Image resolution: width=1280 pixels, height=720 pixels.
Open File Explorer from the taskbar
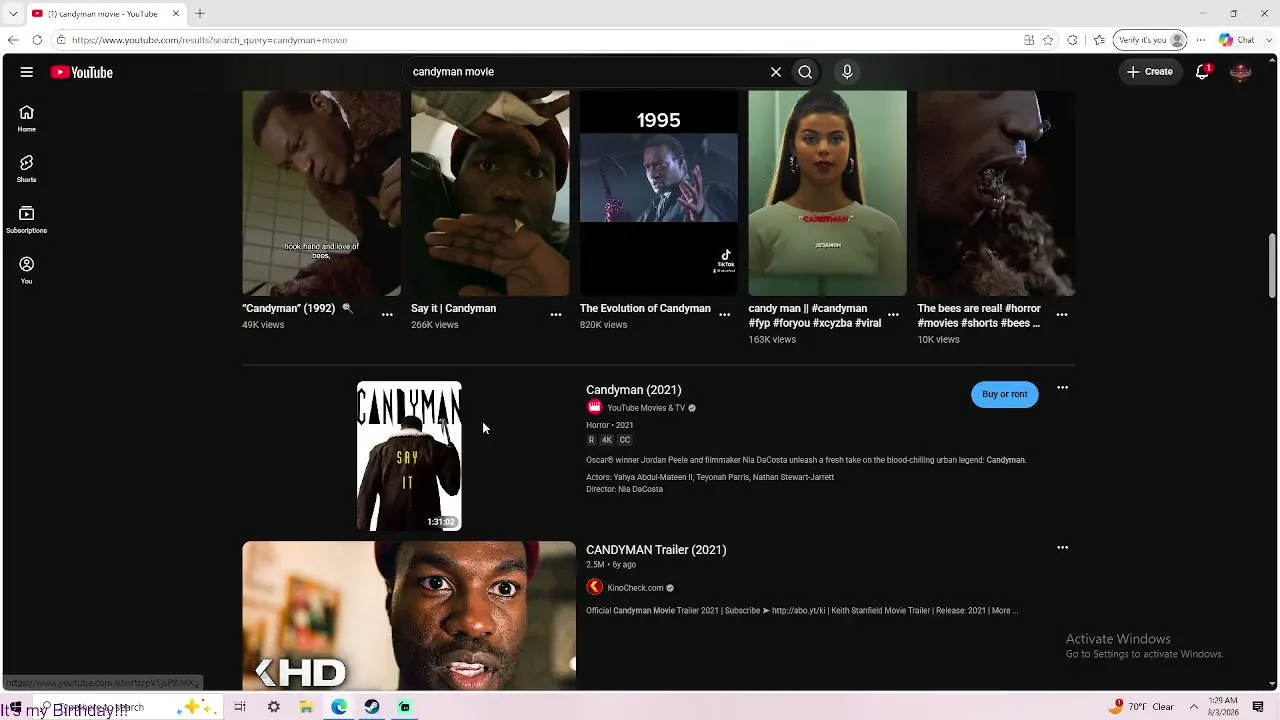tap(307, 707)
